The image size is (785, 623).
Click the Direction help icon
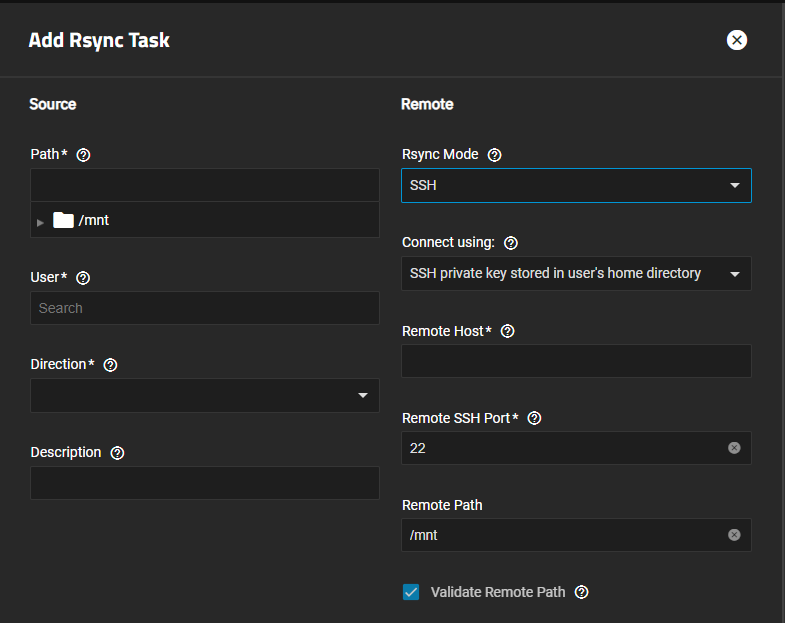[x=111, y=365]
